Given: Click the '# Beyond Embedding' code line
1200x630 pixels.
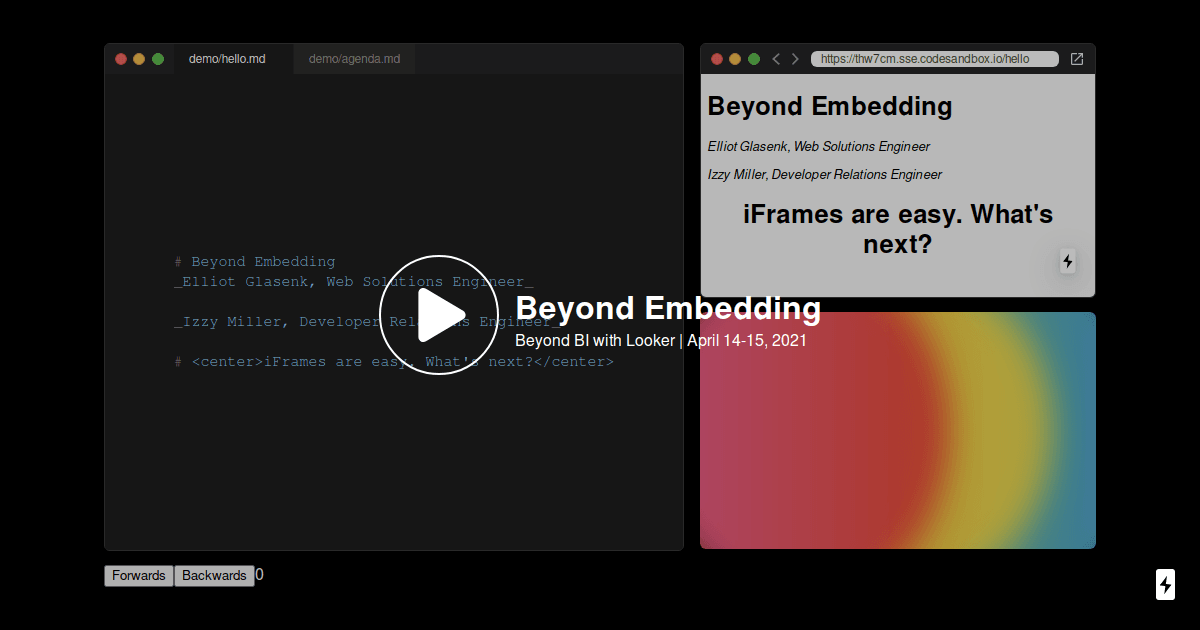Looking at the screenshot, I should point(255,262).
